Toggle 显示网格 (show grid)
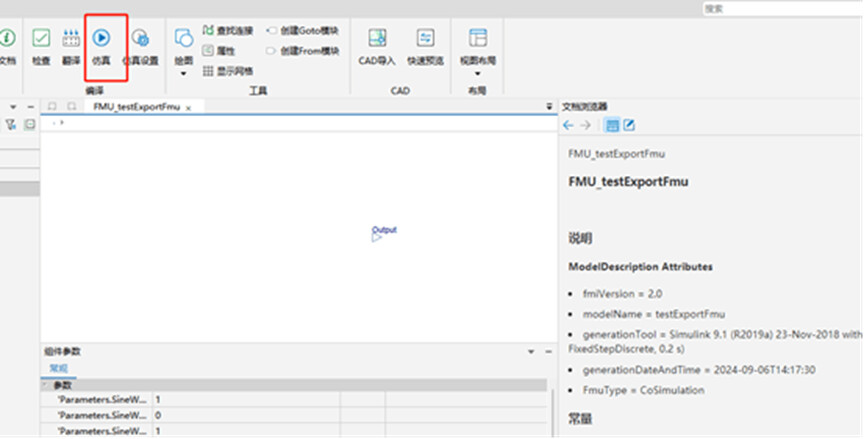864x439 pixels. pyautogui.click(x=228, y=71)
